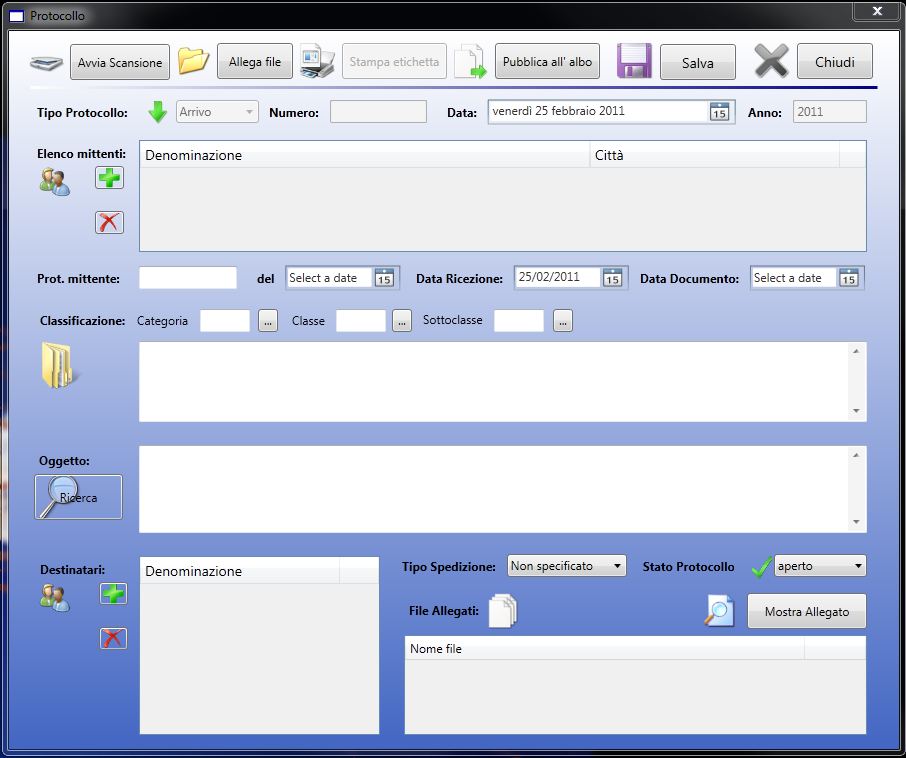Click the Ricerca magnifier button
This screenshot has width=906, height=758.
(78, 497)
